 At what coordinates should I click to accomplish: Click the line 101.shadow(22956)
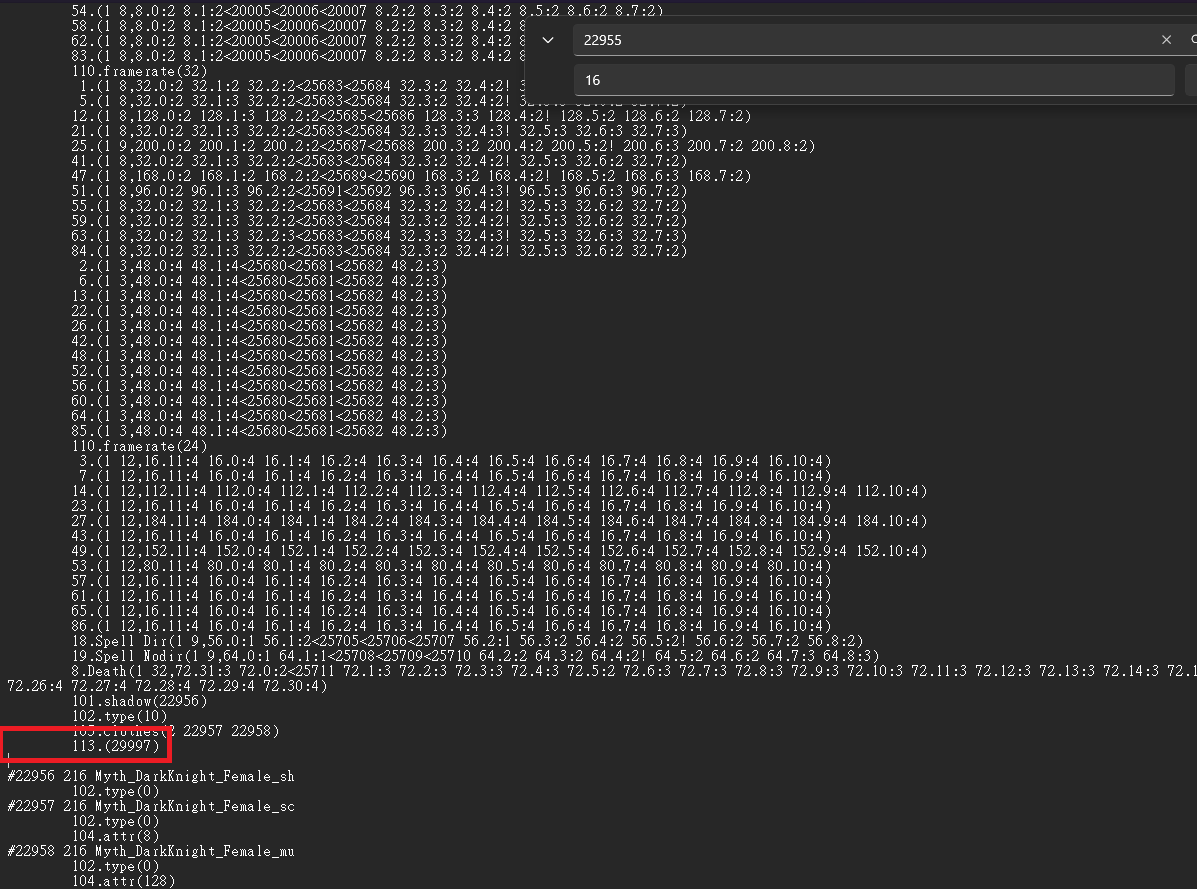point(140,701)
